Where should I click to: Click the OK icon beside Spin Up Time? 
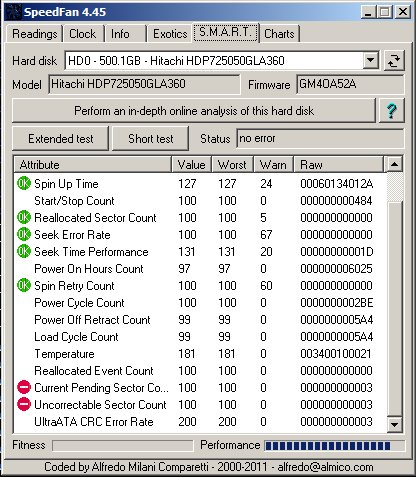coord(24,184)
